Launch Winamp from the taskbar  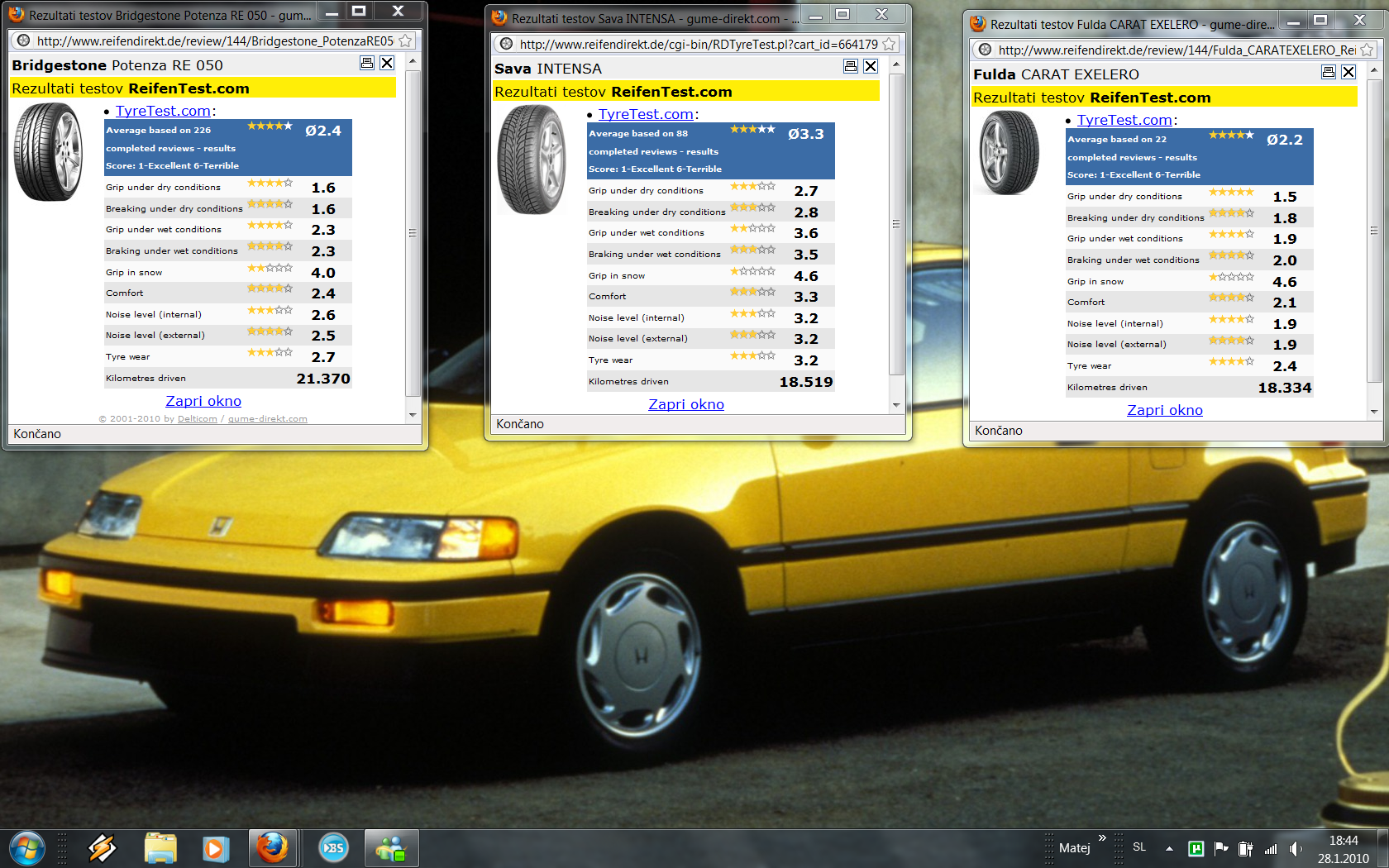103,848
